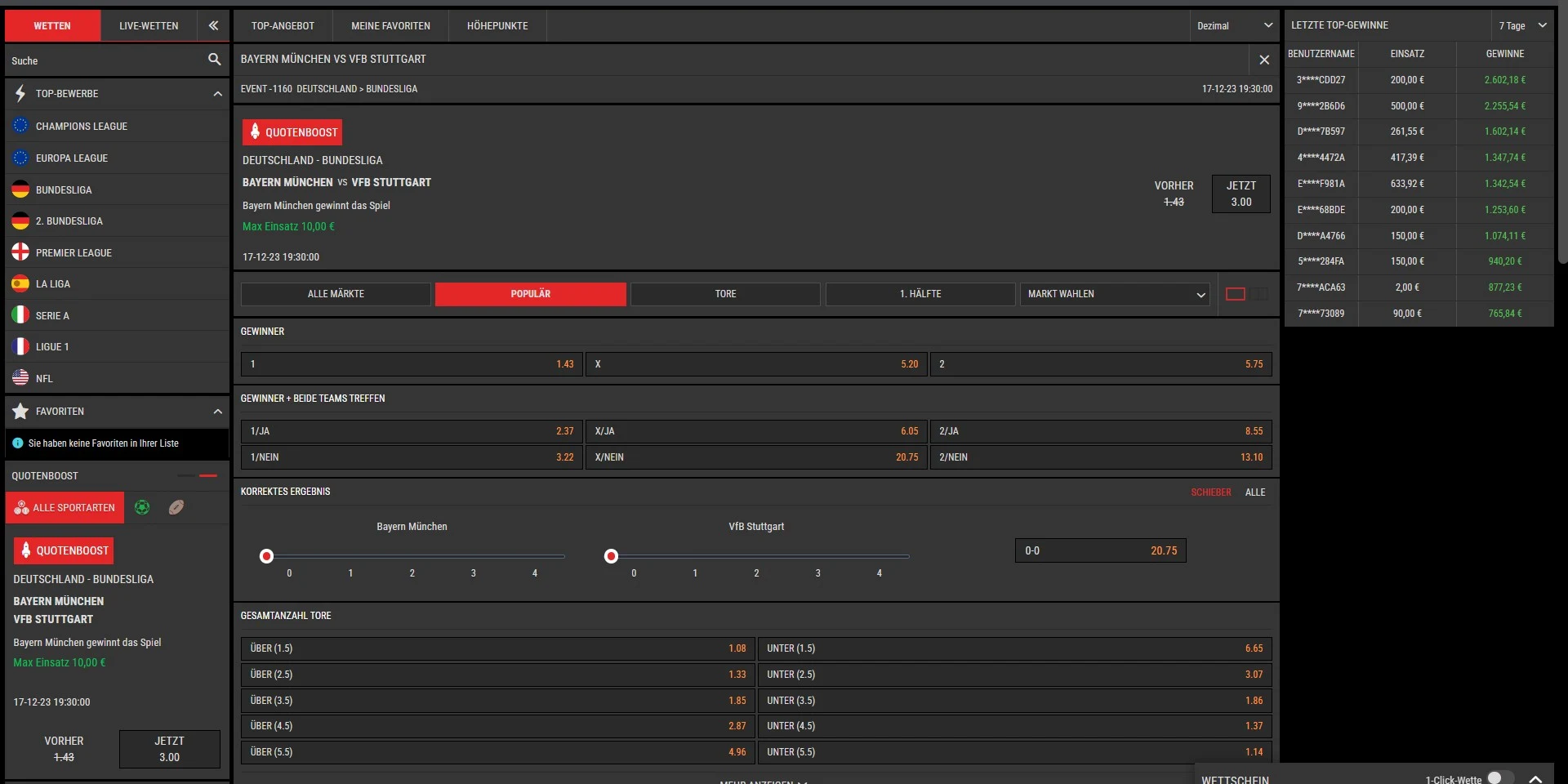Viewport: 1568px width, 784px height.
Task: Click the rocket Quotenboost badge in sidebar
Action: pos(64,550)
